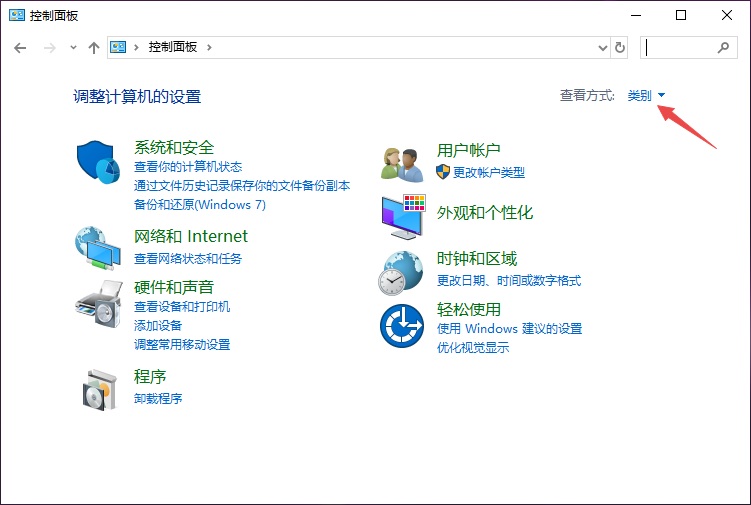Open 网络和 Internet category heading
Image resolution: width=751 pixels, height=505 pixels.
(x=191, y=236)
